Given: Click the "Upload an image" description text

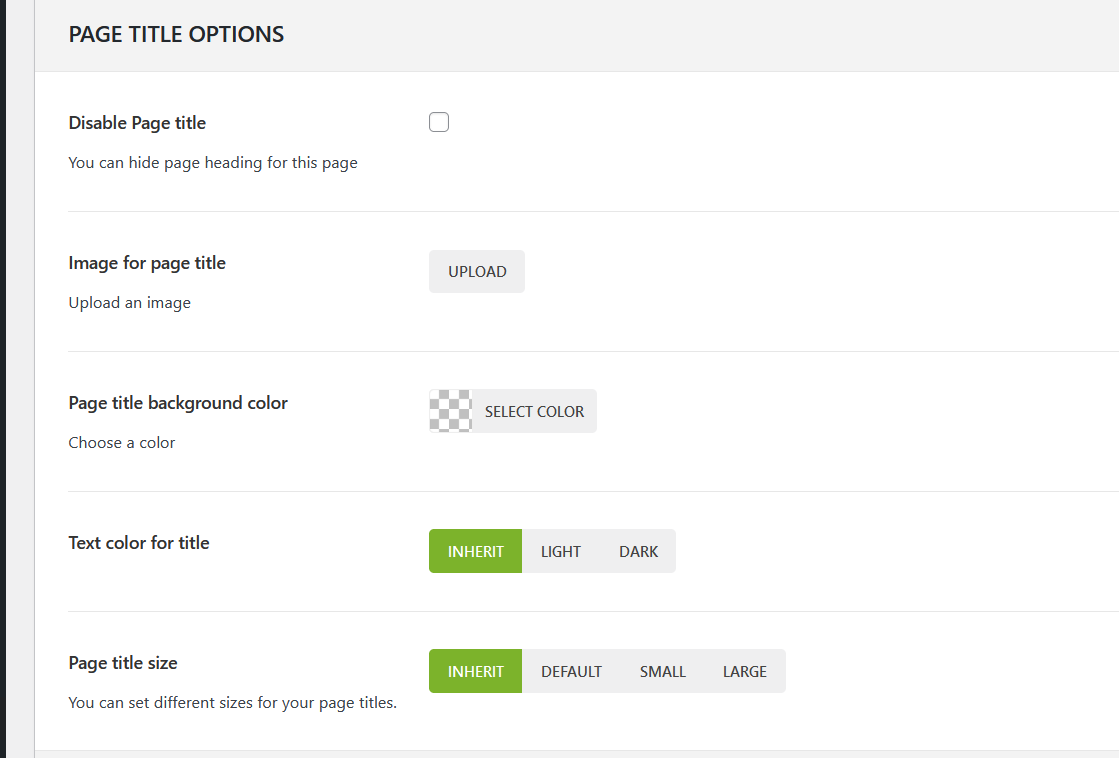Looking at the screenshot, I should click(129, 303).
